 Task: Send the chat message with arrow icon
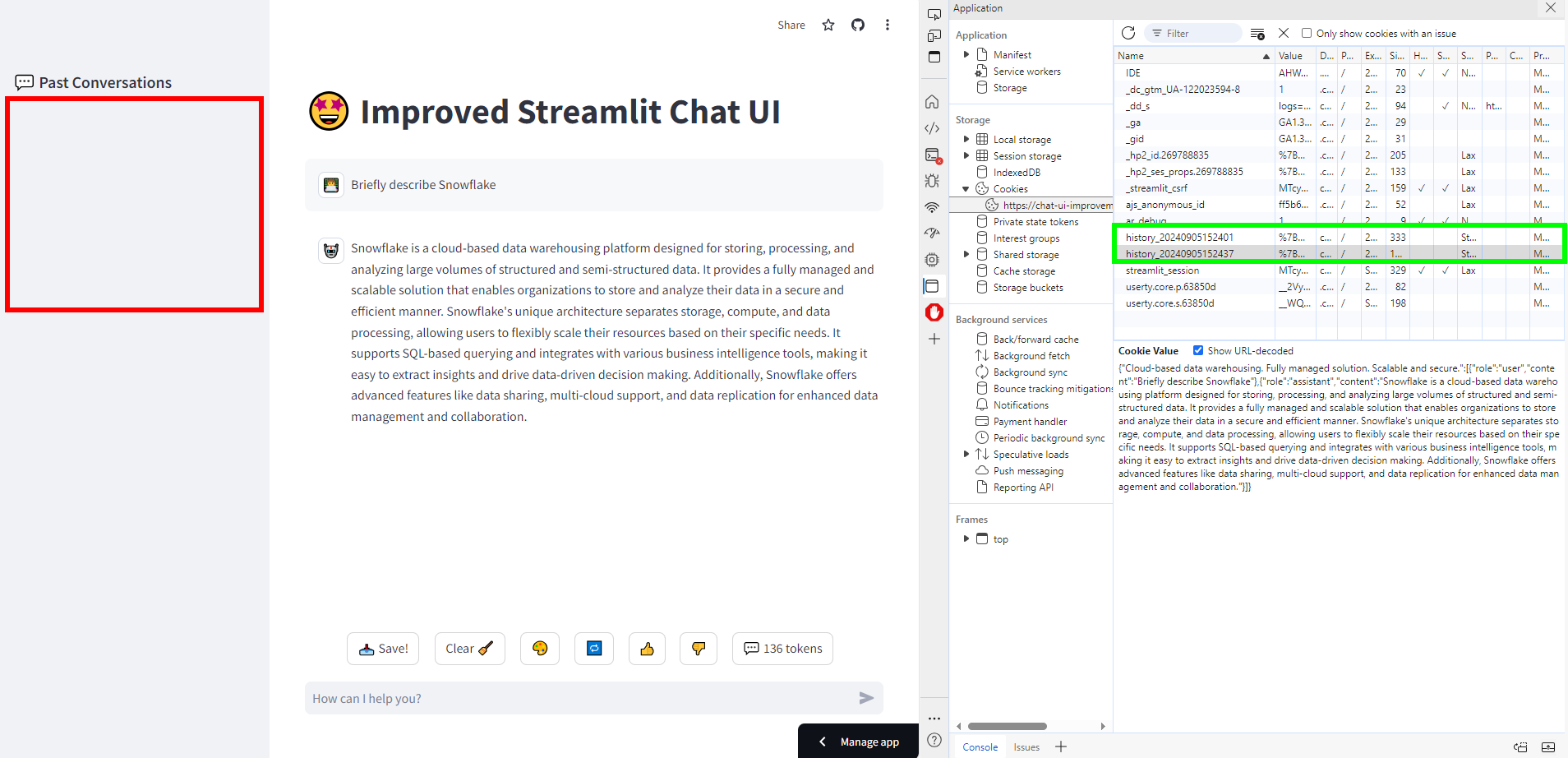[x=866, y=698]
